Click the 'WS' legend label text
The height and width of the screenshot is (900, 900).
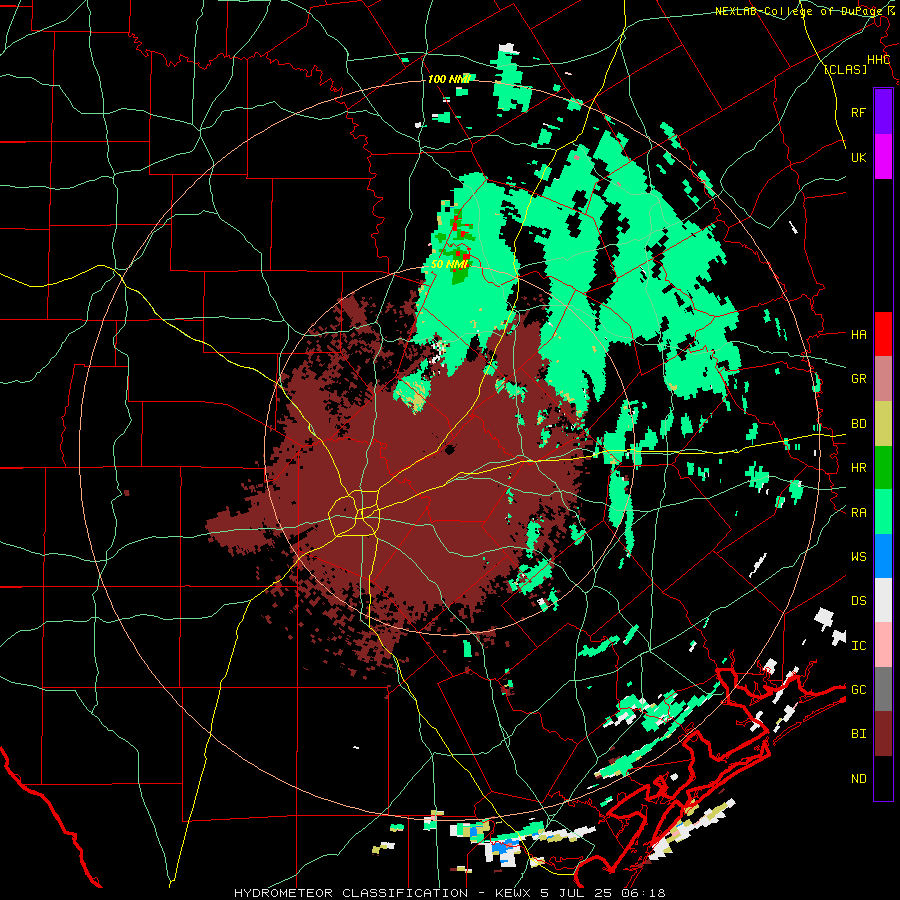tap(858, 557)
